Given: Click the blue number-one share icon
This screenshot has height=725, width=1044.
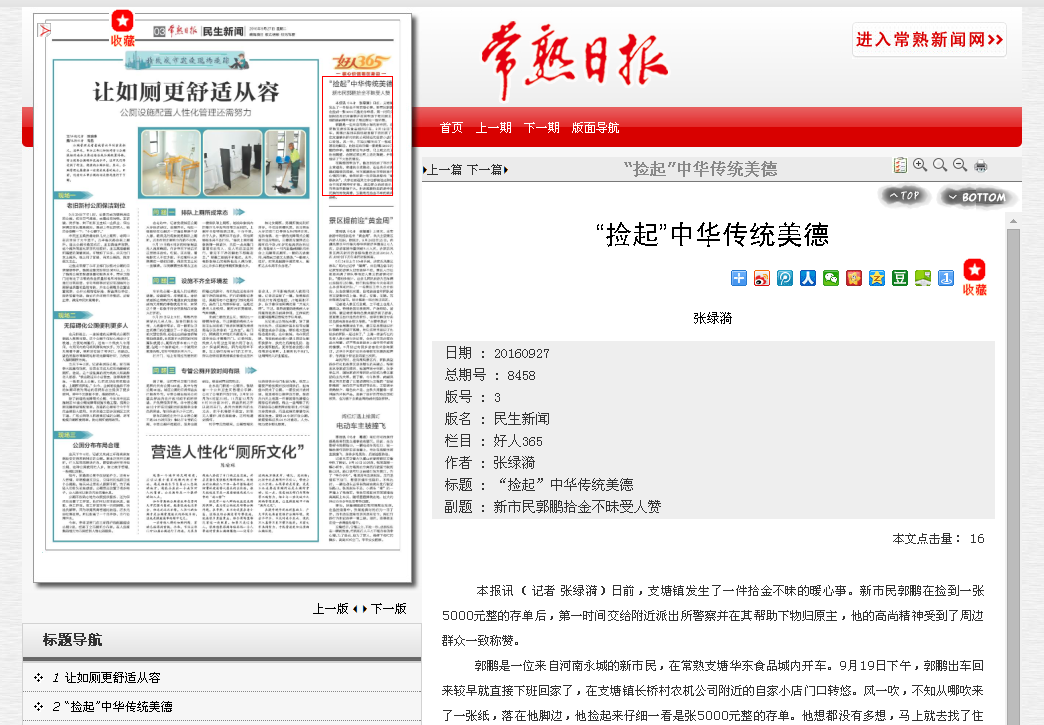Looking at the screenshot, I should [x=945, y=278].
